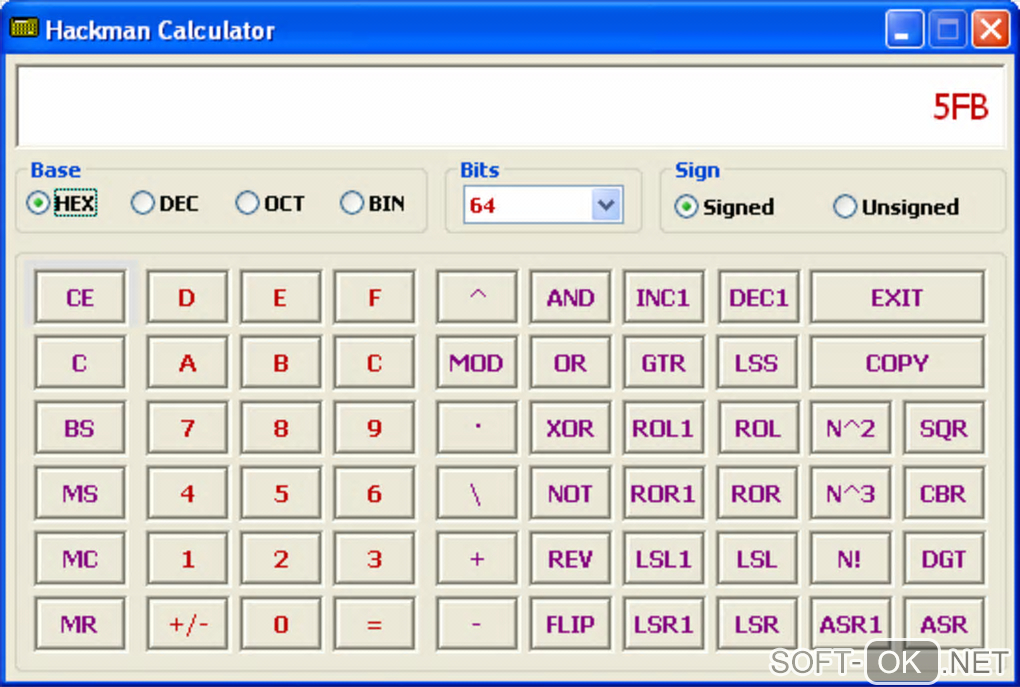
Task: Apply the NOT bitwise operator
Action: click(570, 493)
